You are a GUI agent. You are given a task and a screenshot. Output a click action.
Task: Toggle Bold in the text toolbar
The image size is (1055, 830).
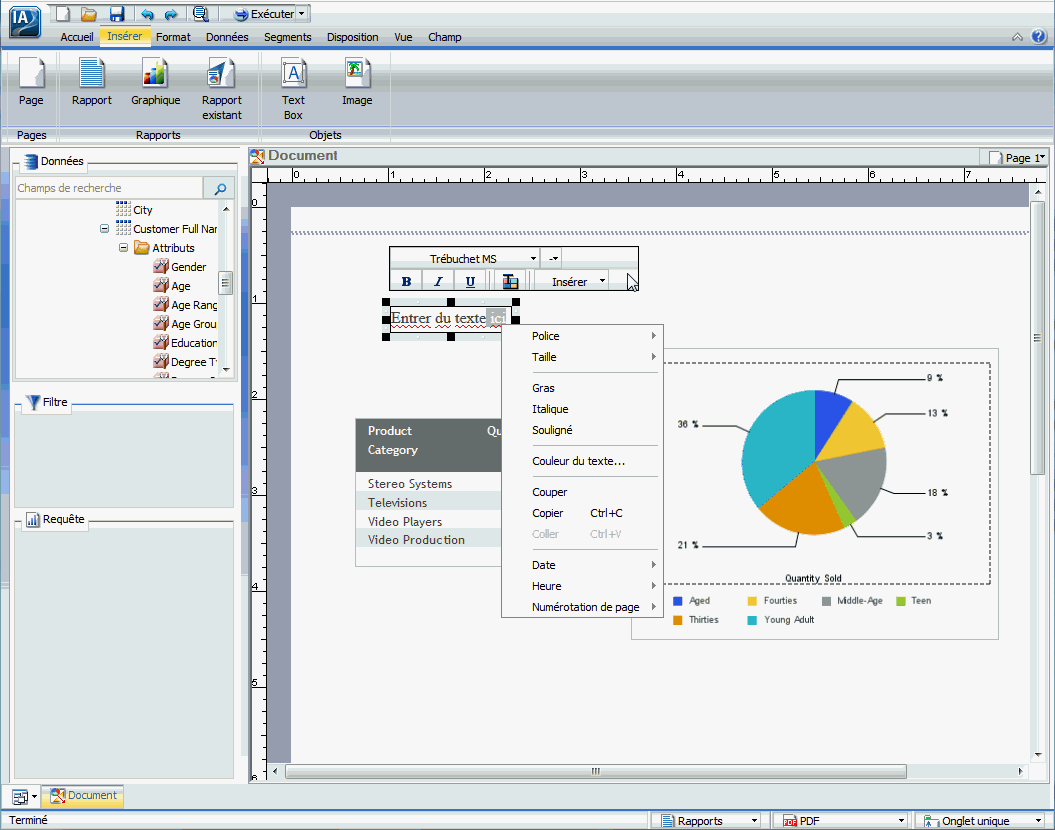coord(406,282)
